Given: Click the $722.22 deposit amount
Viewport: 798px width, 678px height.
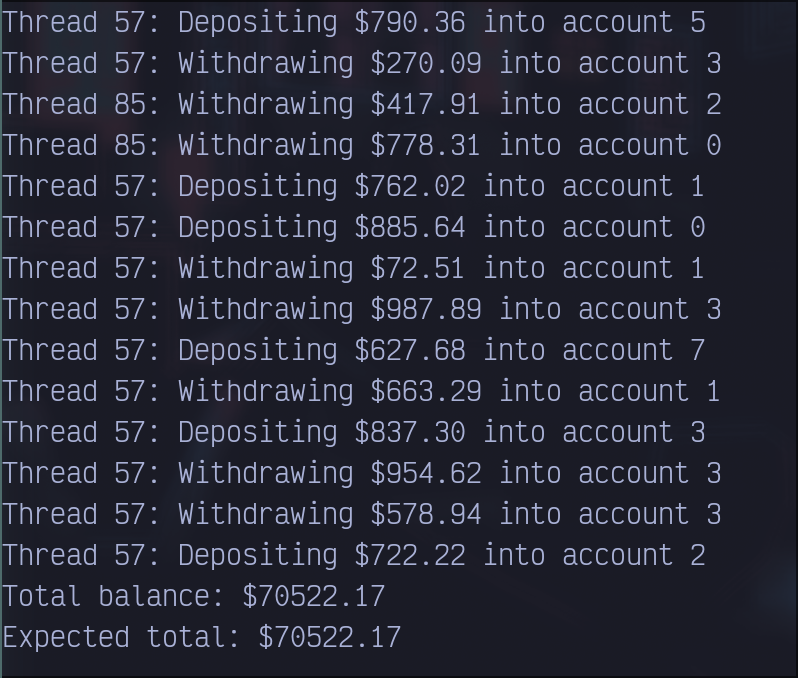Looking at the screenshot, I should tap(410, 555).
